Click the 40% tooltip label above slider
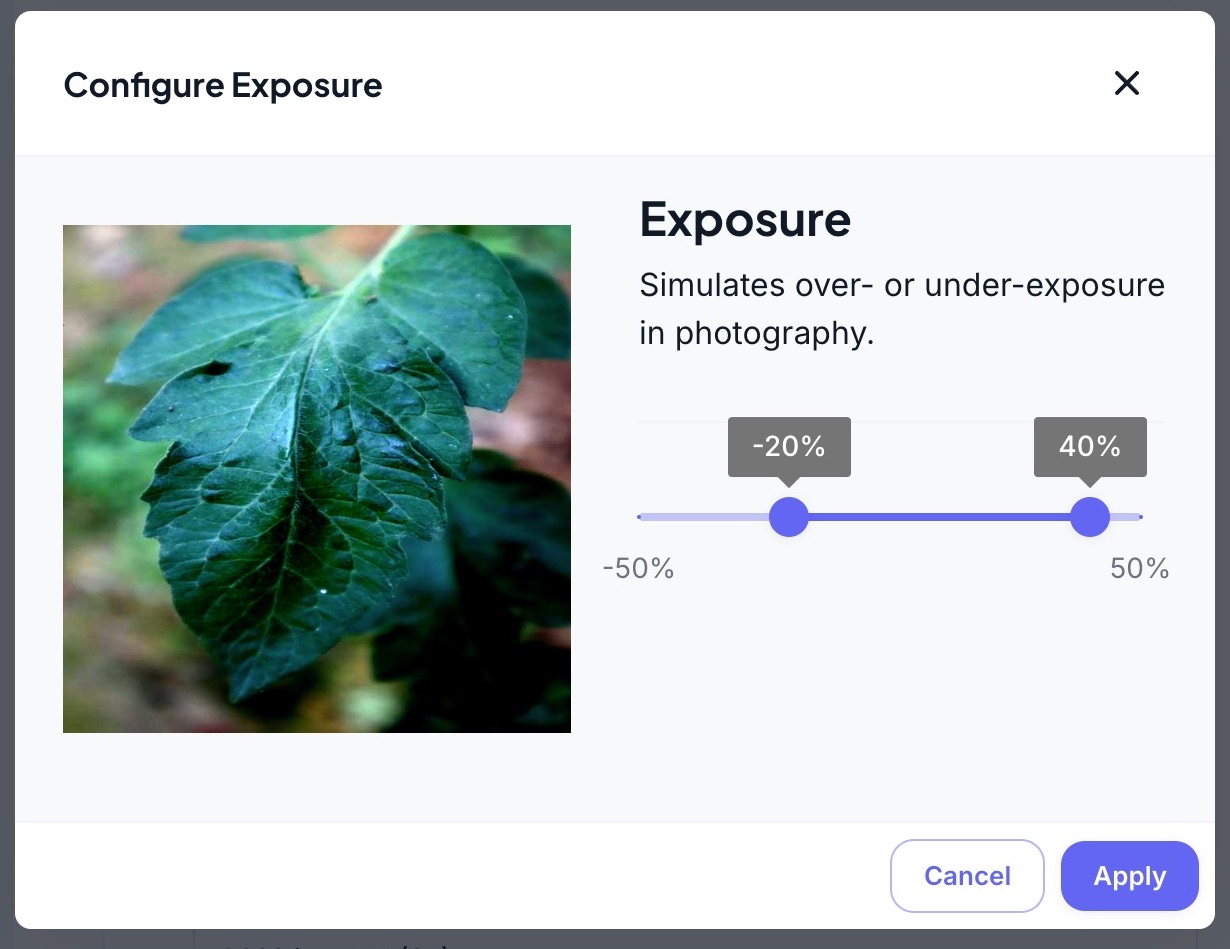Image resolution: width=1230 pixels, height=949 pixels. (x=1089, y=446)
